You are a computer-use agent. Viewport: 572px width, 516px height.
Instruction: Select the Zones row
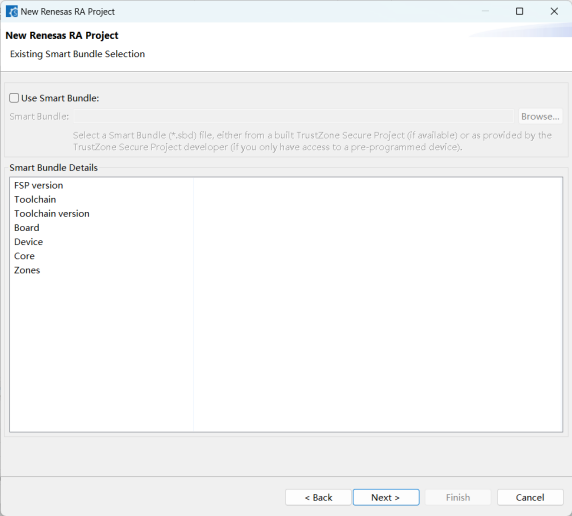286,270
